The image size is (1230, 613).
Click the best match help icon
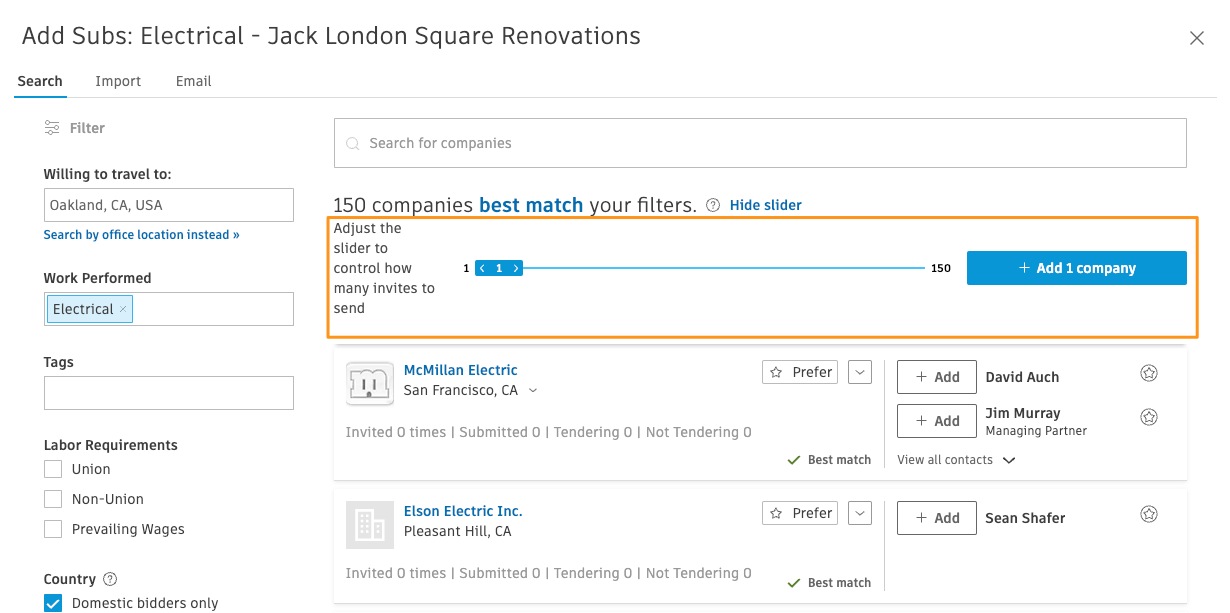(713, 205)
